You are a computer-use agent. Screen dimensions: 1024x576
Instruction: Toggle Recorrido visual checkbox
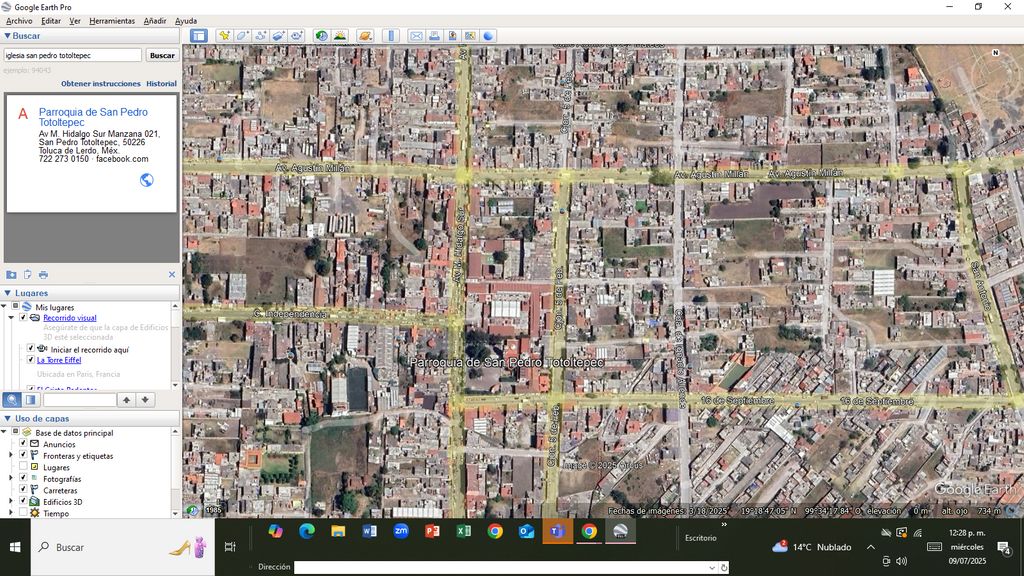23,317
